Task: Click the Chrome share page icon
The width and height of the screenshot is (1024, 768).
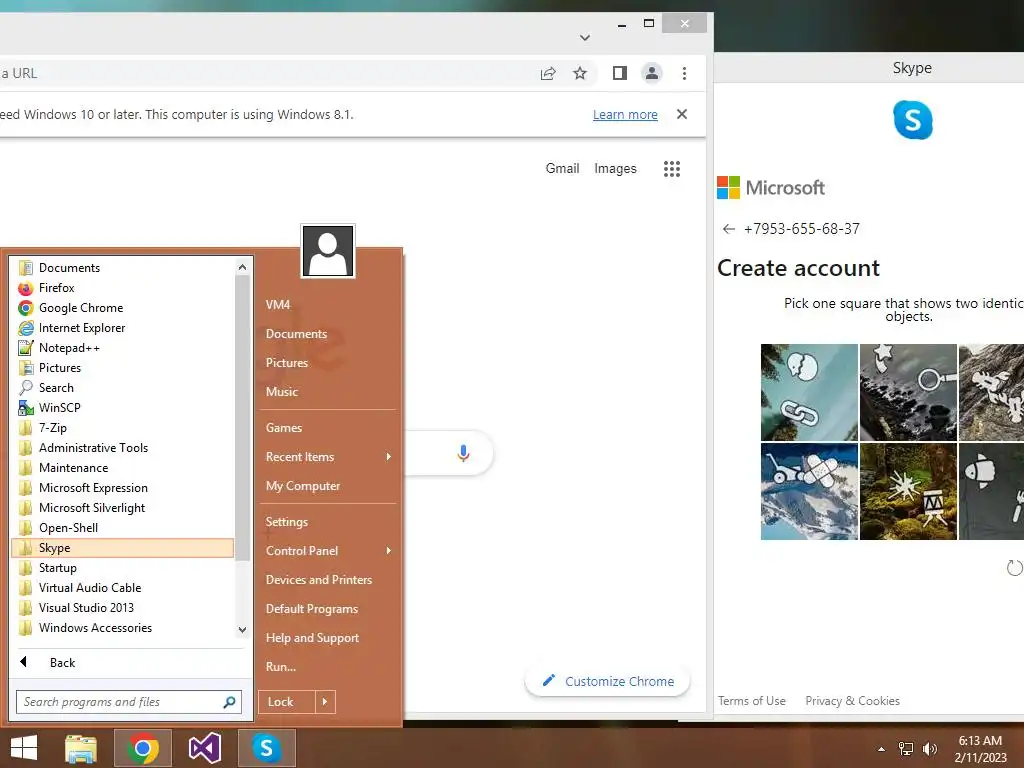Action: [548, 73]
